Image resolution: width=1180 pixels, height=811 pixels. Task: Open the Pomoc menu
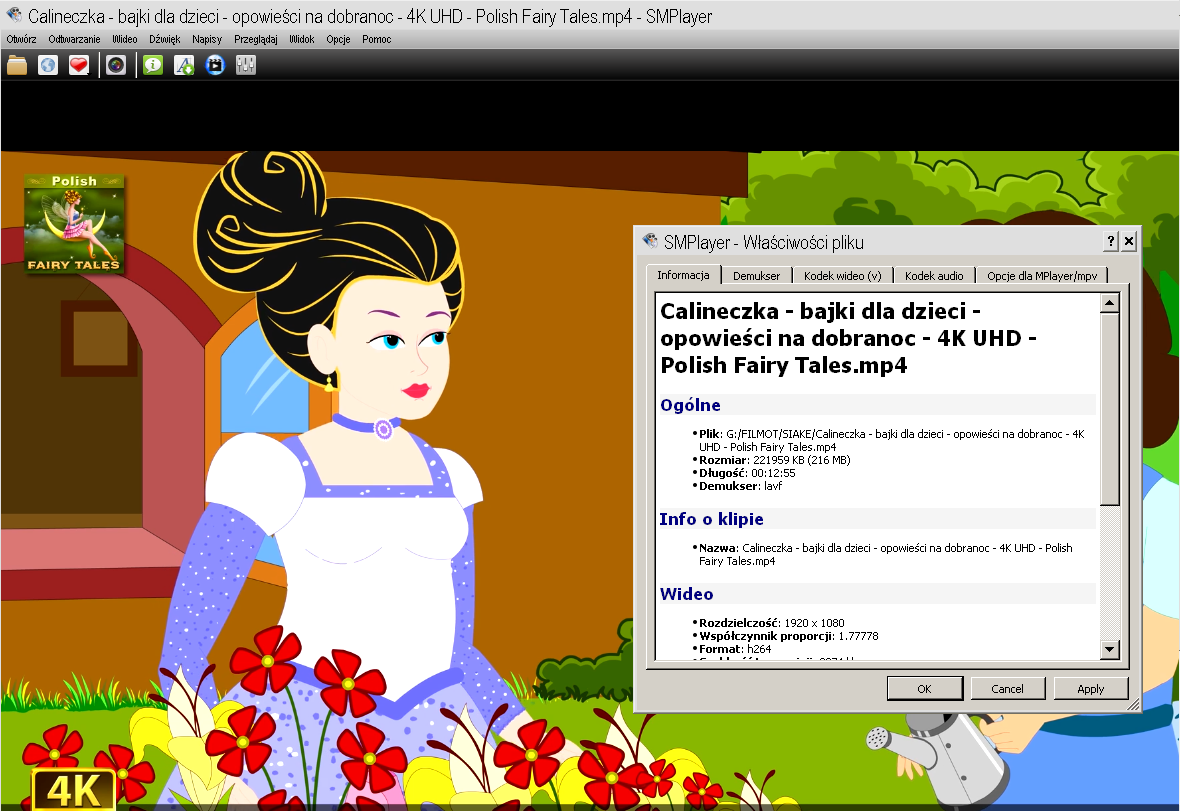(377, 39)
